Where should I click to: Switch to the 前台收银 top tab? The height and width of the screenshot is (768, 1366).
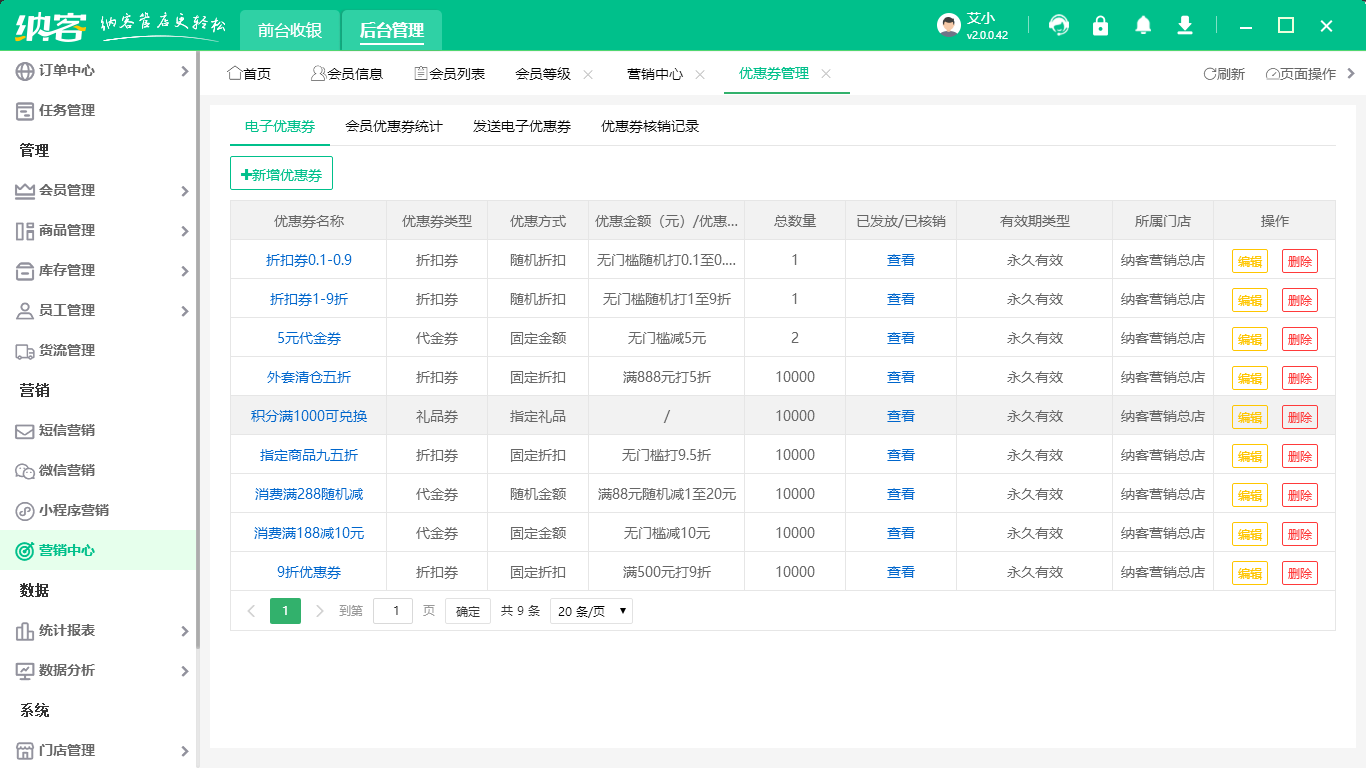click(290, 30)
